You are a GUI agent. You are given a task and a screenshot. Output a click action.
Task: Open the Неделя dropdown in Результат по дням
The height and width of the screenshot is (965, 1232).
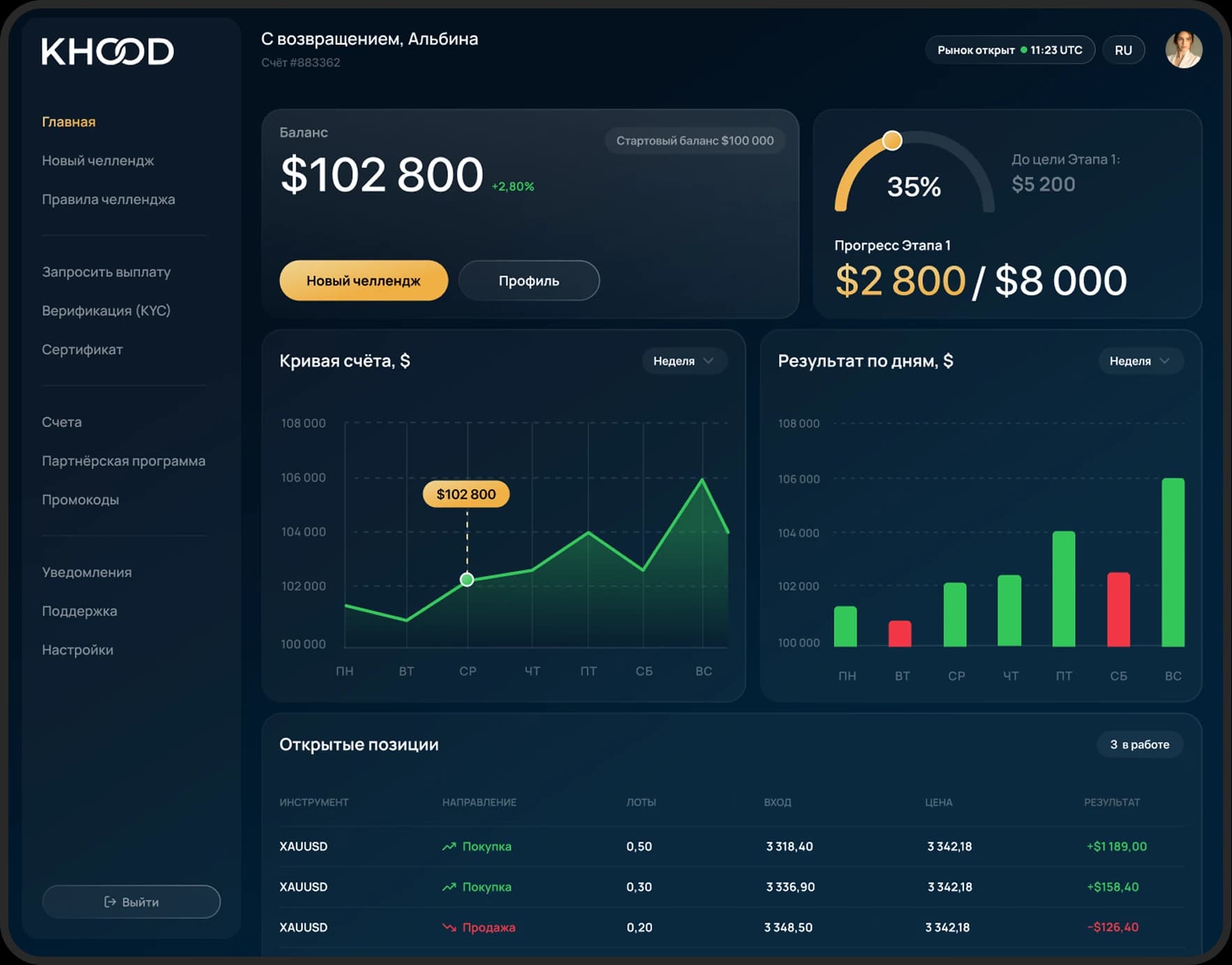click(x=1140, y=361)
